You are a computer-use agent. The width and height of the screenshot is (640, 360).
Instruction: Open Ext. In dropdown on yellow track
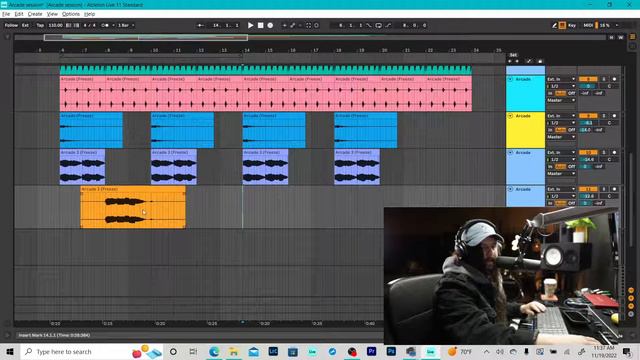[x=561, y=116]
